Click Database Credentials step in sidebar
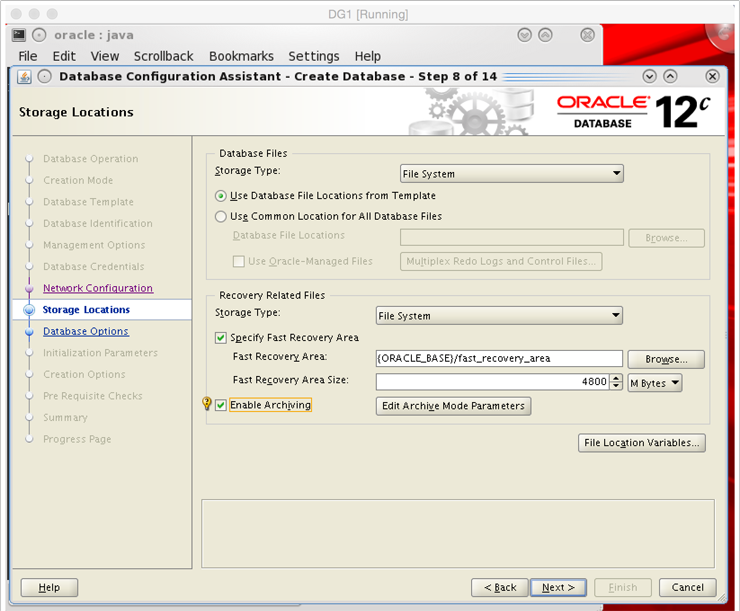This screenshot has height=611, width=740. [x=93, y=267]
